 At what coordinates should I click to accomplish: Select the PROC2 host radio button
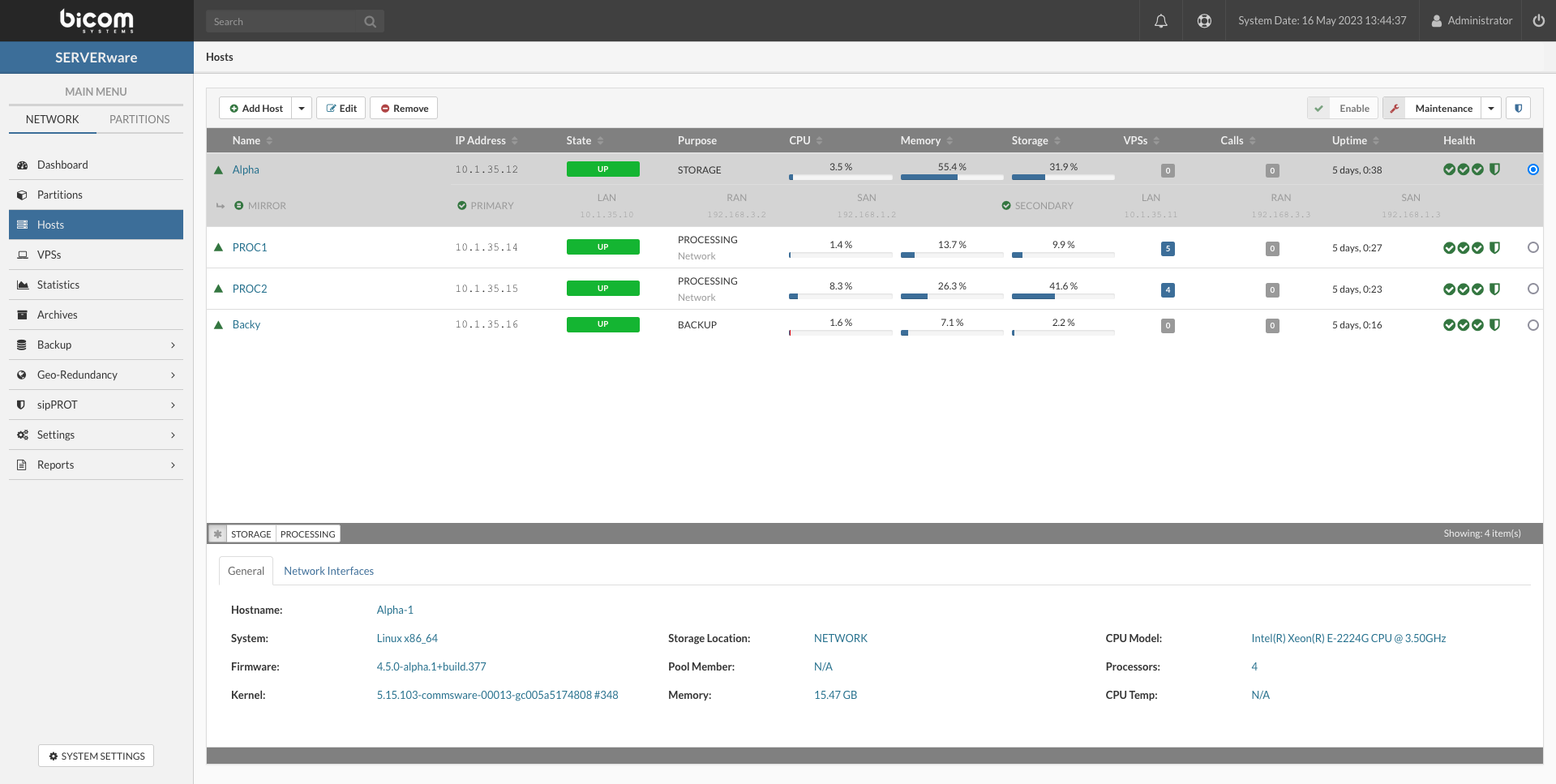(1532, 289)
